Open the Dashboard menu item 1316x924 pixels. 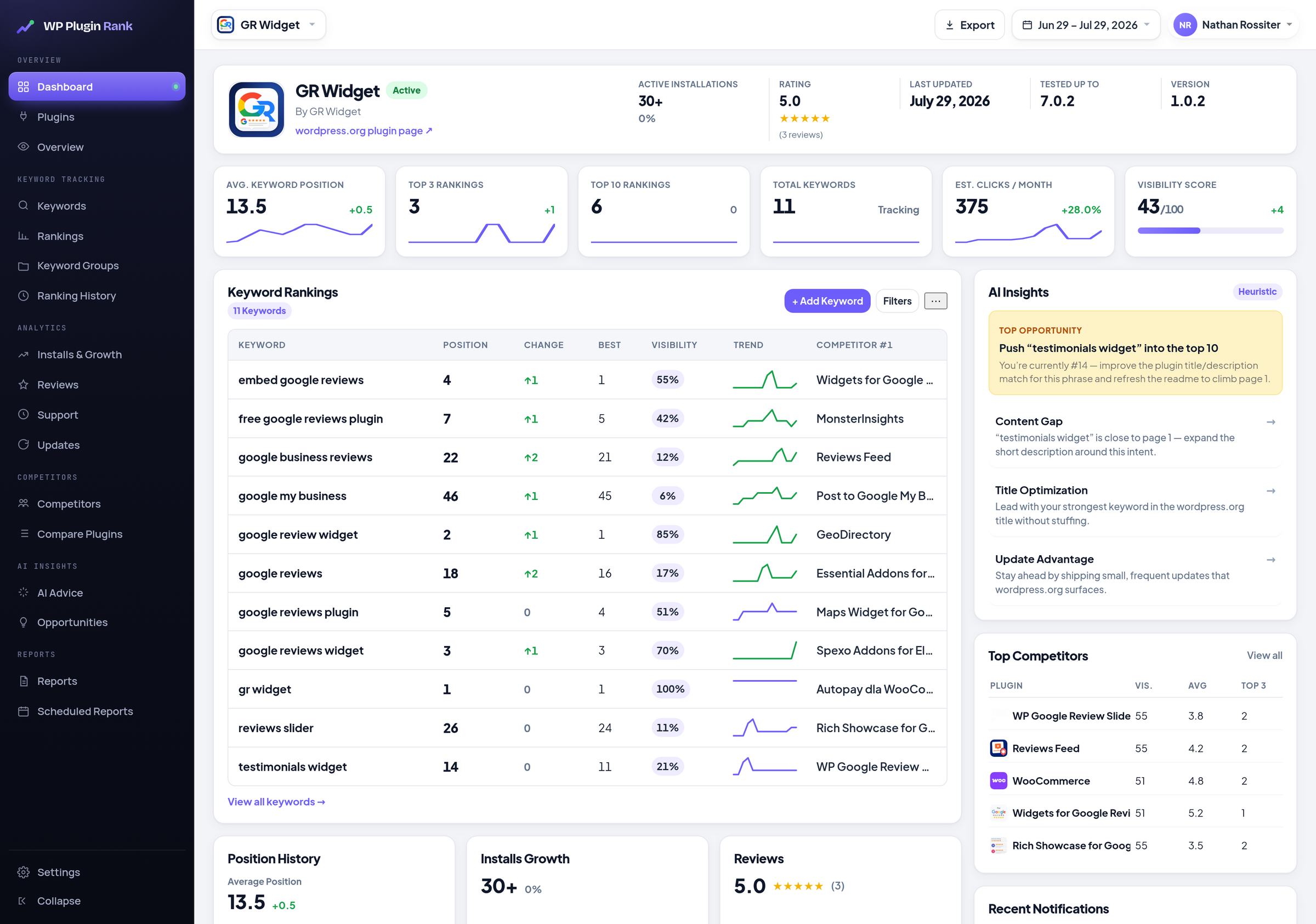[x=97, y=87]
